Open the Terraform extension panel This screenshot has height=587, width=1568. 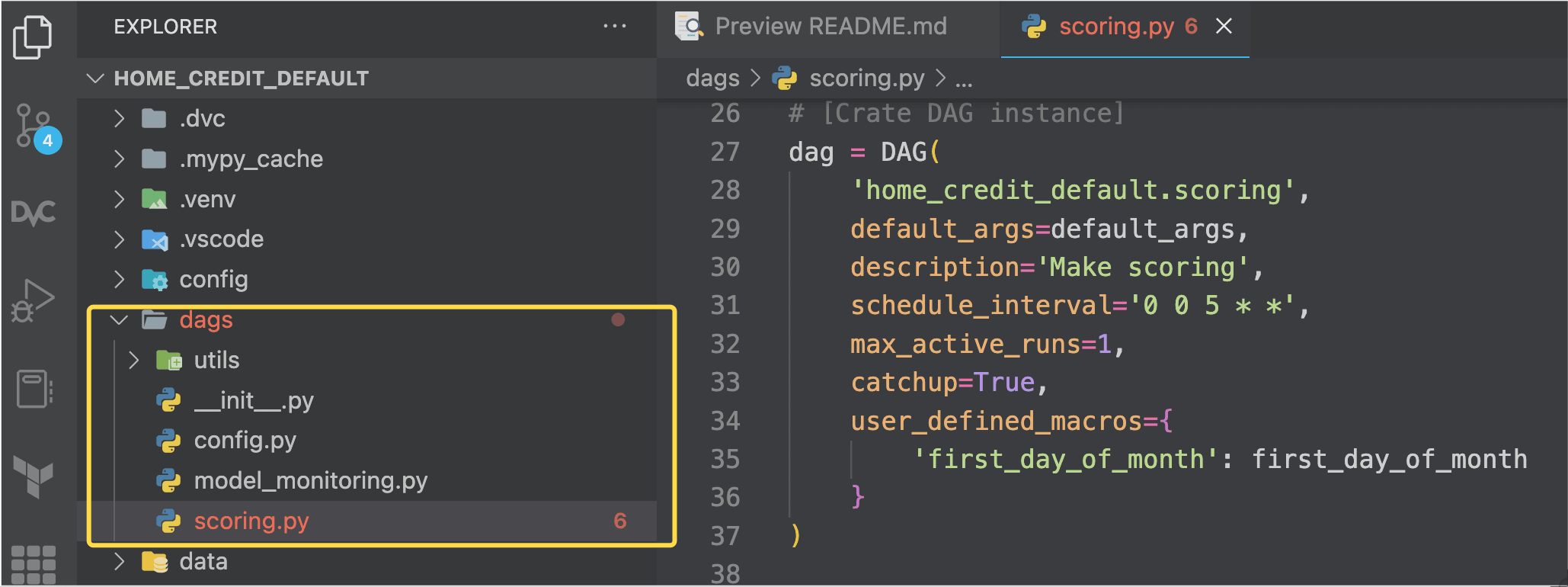click(34, 476)
